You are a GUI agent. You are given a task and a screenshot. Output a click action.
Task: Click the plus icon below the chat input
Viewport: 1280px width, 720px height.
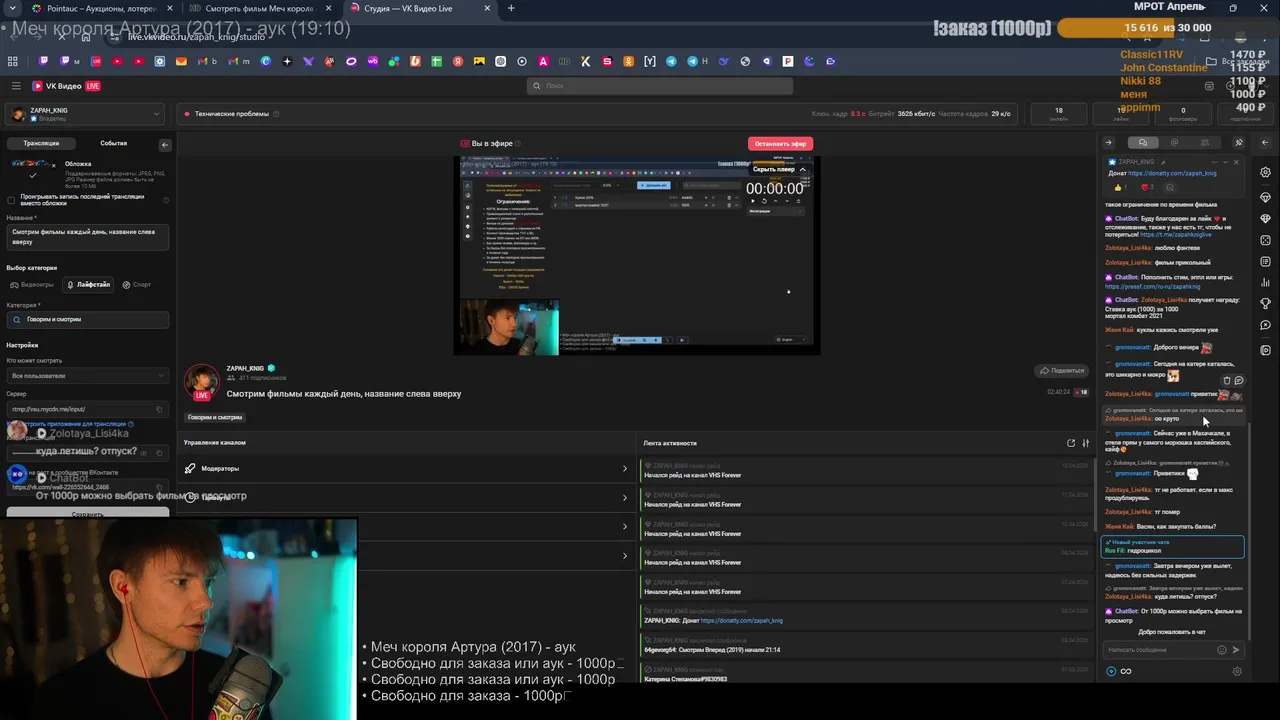[x=1111, y=671]
